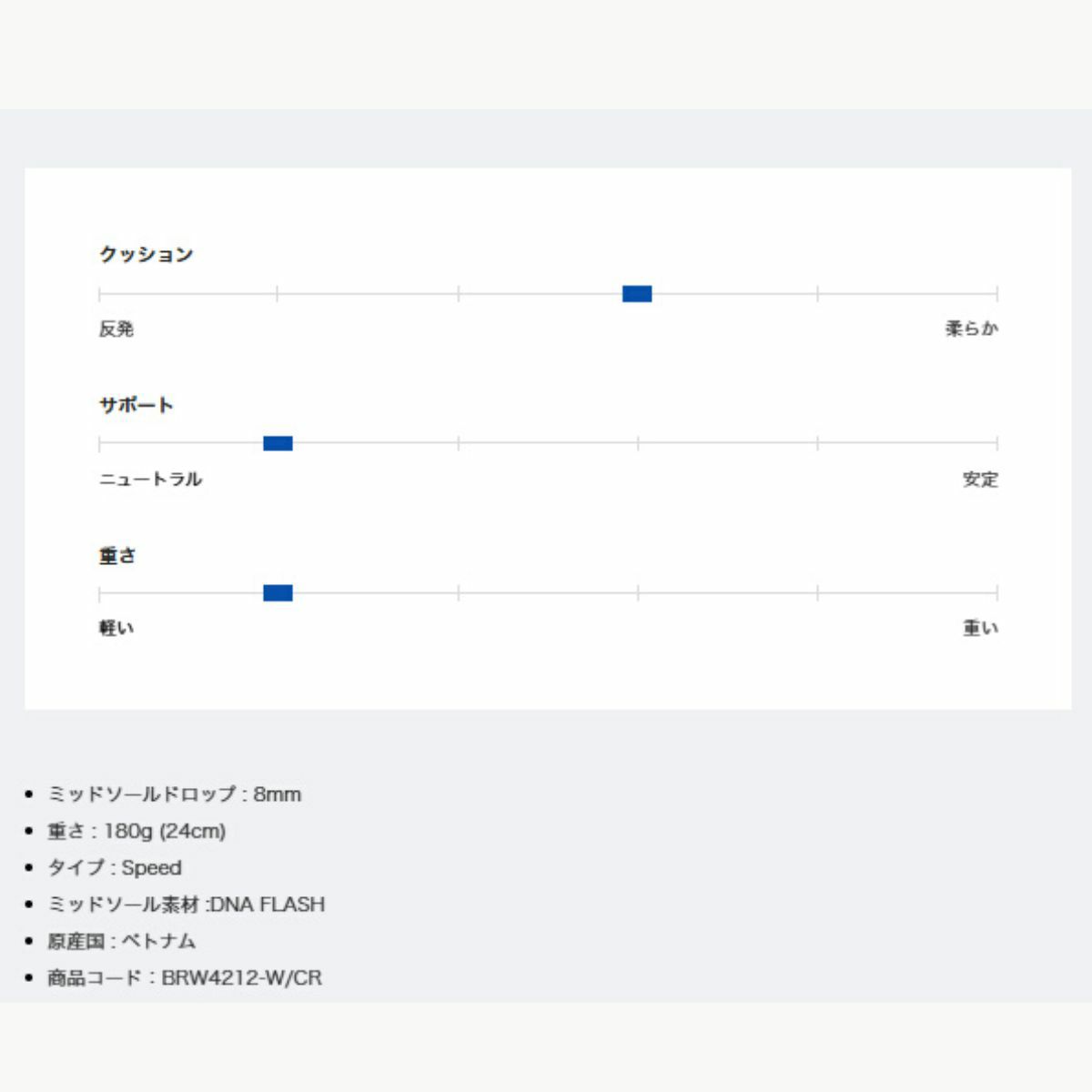Click the 柔らか label

click(x=971, y=329)
